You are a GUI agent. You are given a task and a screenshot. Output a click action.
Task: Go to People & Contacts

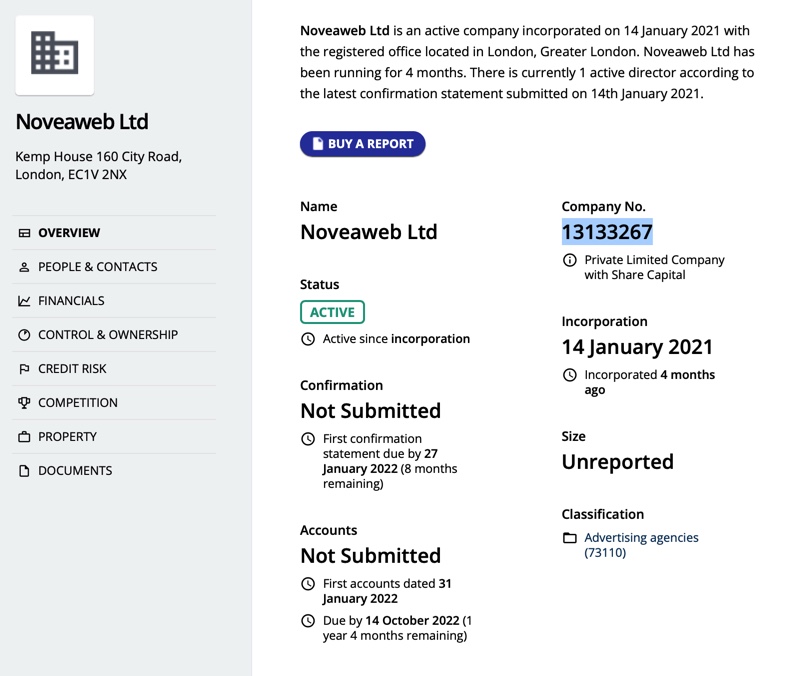coord(114,267)
